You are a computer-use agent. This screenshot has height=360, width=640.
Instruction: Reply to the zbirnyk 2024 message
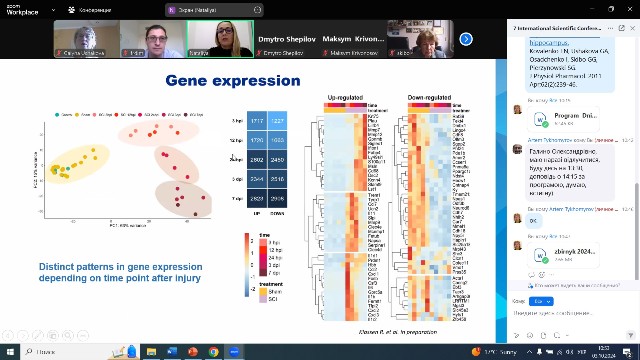[x=531, y=275]
